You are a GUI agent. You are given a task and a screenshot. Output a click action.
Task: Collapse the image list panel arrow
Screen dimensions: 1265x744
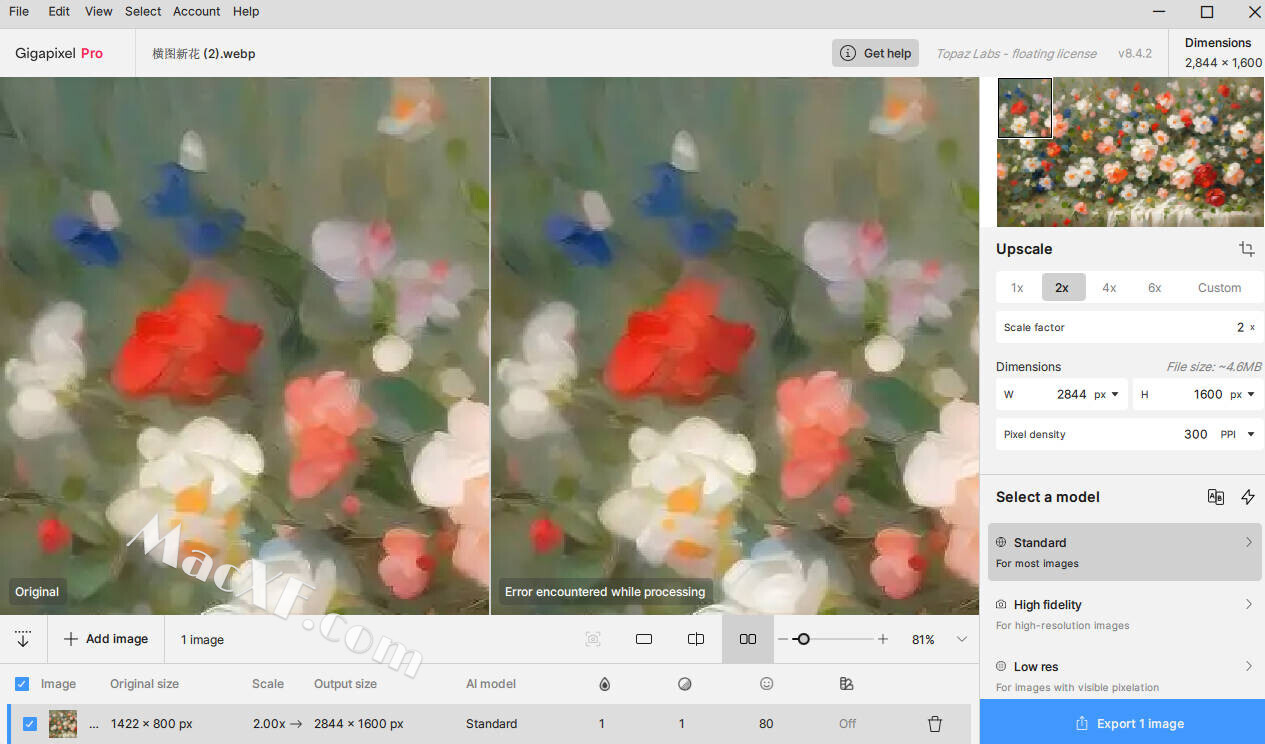pos(23,639)
